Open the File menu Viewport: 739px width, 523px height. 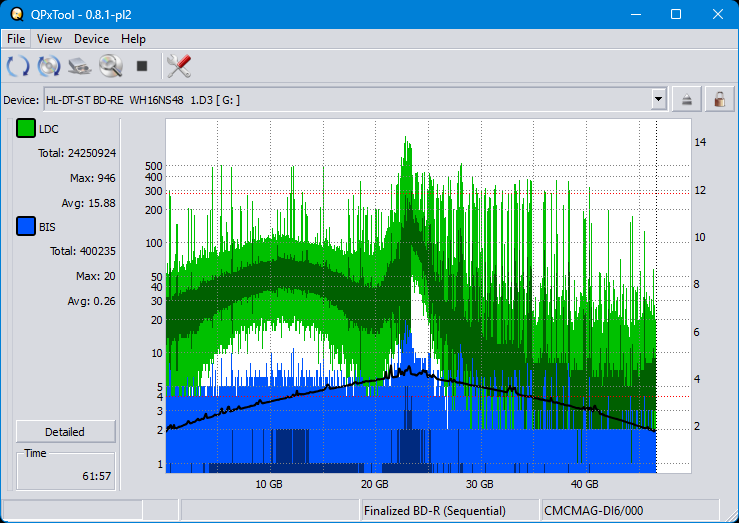[16, 39]
